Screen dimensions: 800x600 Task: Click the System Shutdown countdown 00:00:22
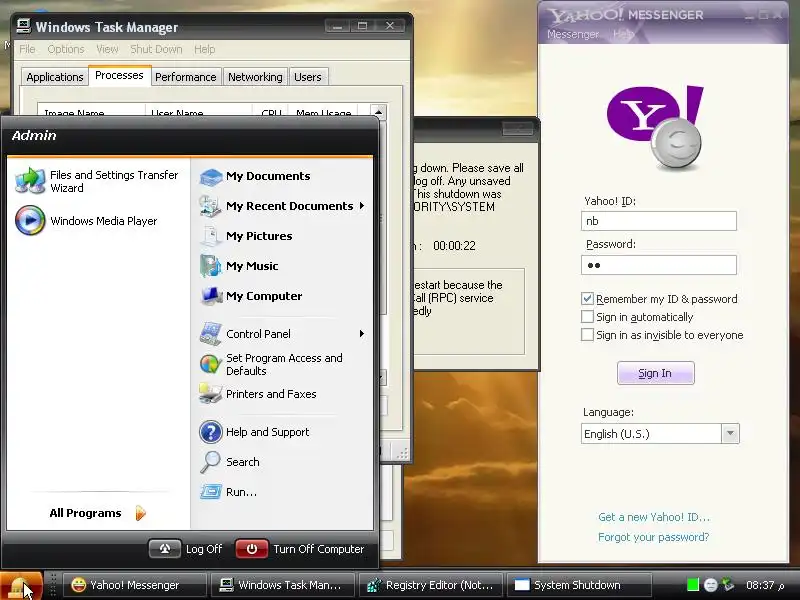(454, 245)
